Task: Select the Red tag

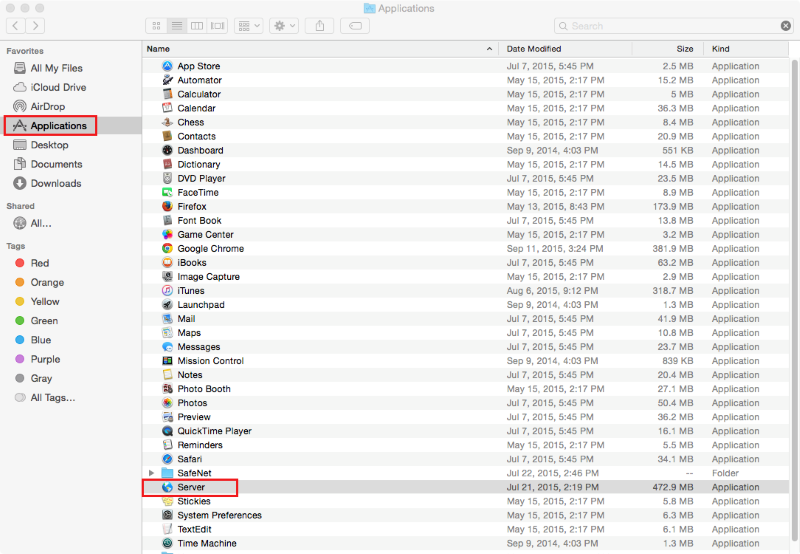Action: point(39,263)
